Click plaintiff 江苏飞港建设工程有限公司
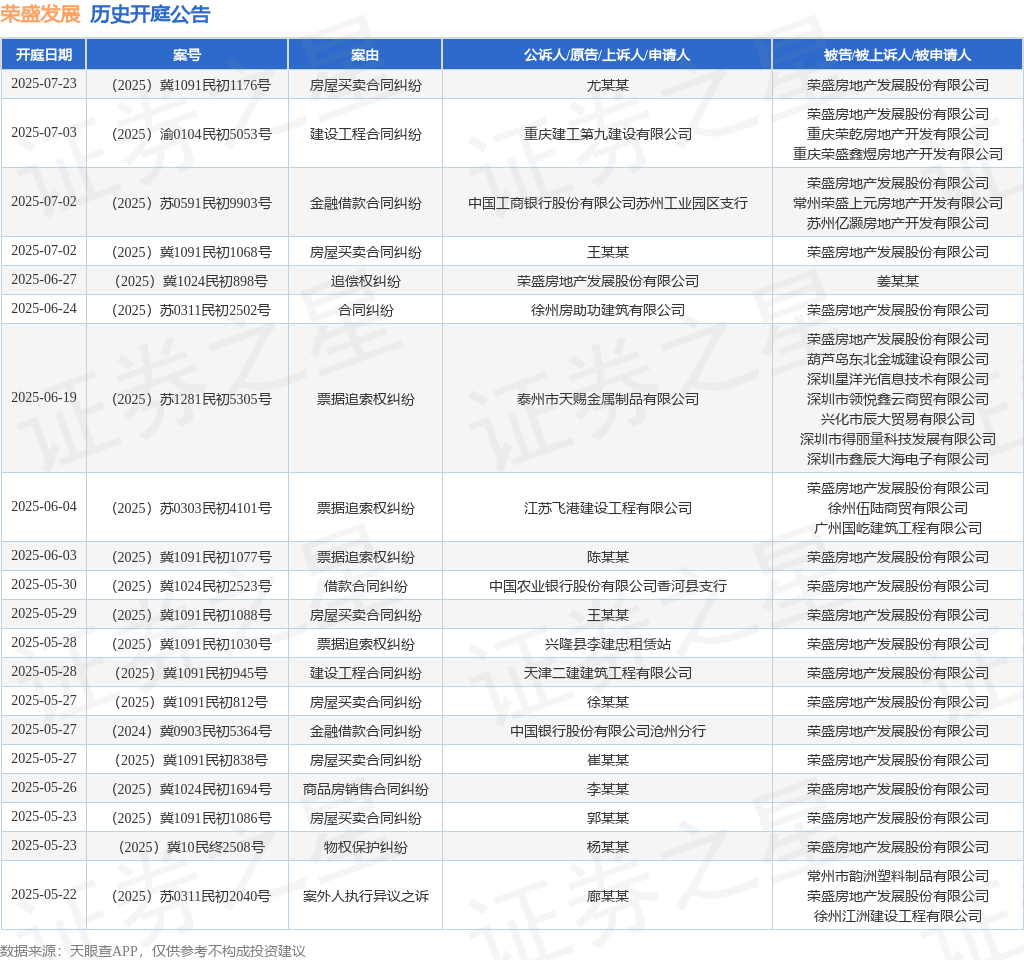This screenshot has height=960, width=1024. click(x=607, y=508)
